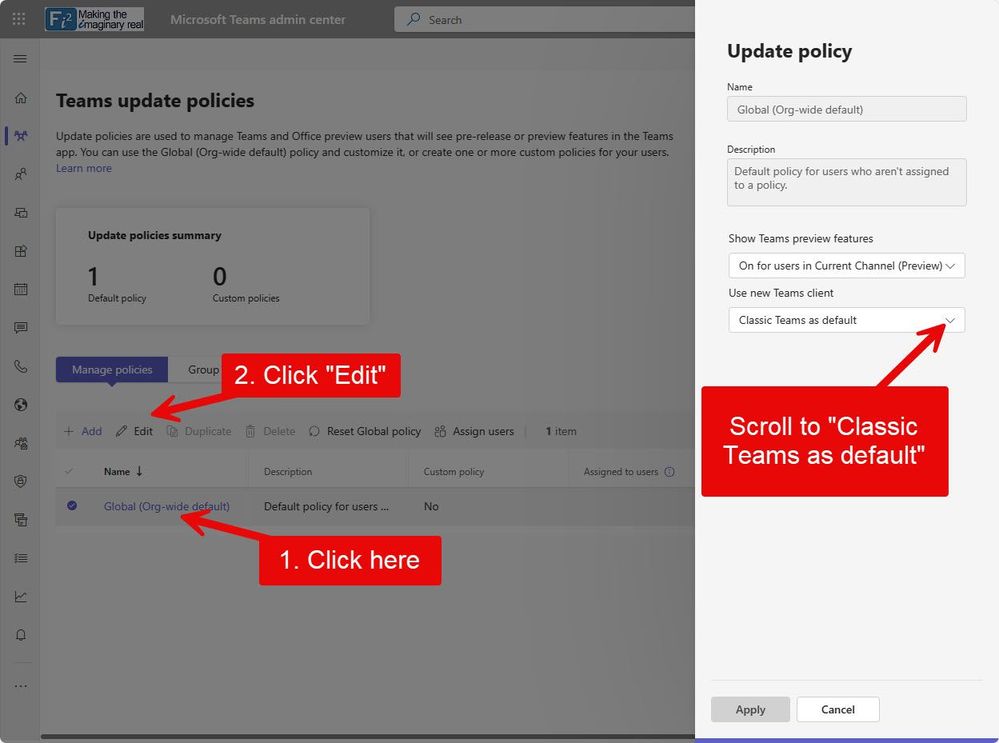999x743 pixels.
Task: Open the app launcher waffle icon
Action: coord(19,19)
